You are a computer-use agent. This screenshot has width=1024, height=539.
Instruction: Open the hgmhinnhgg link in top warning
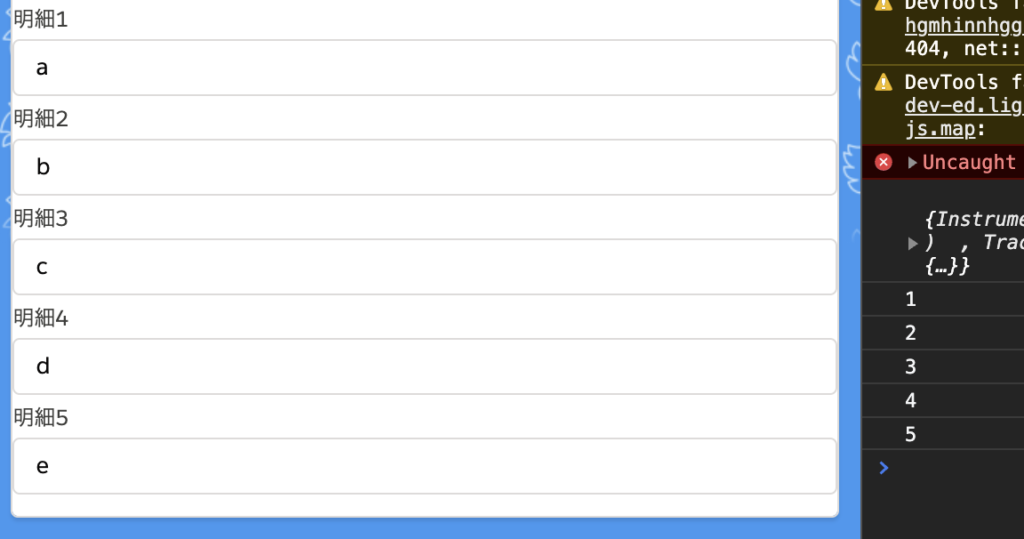(x=964, y=25)
